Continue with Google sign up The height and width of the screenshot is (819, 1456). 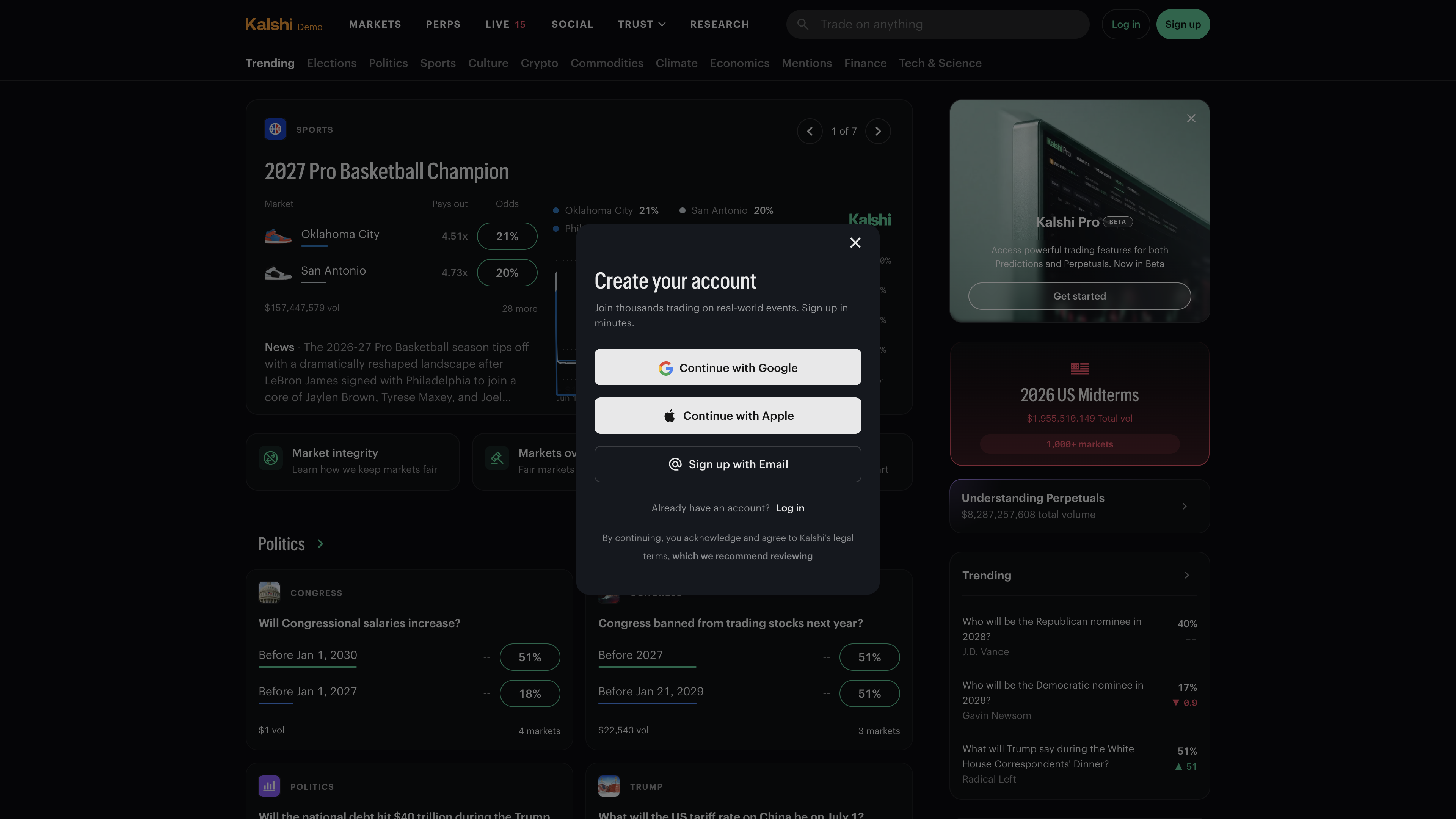(728, 367)
